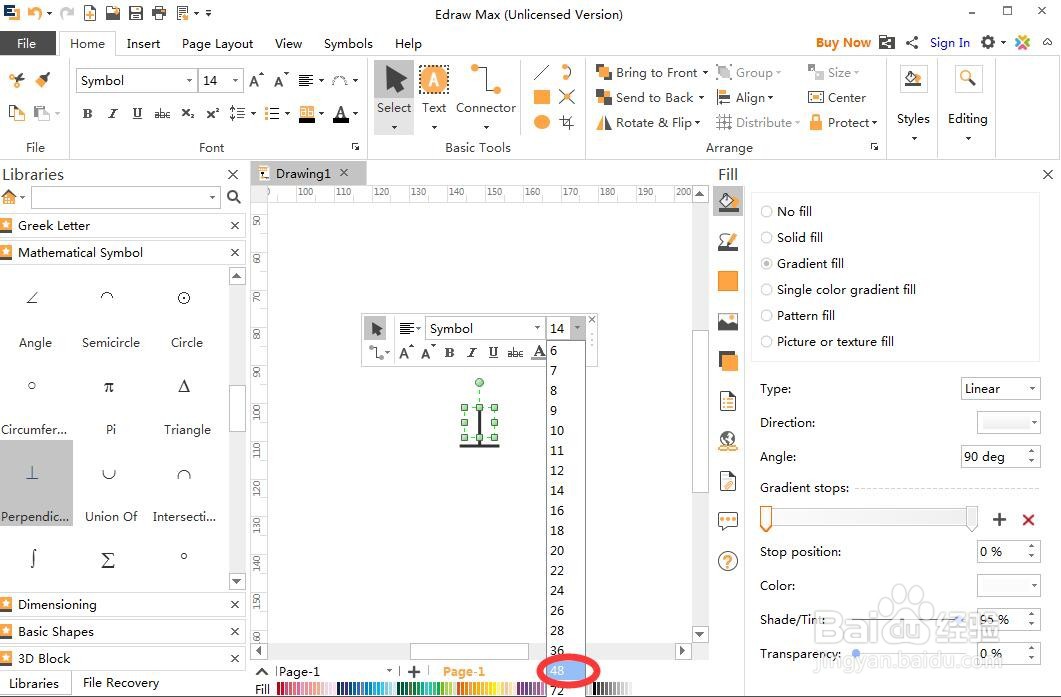
Task: Select the No fill option
Action: click(786, 211)
